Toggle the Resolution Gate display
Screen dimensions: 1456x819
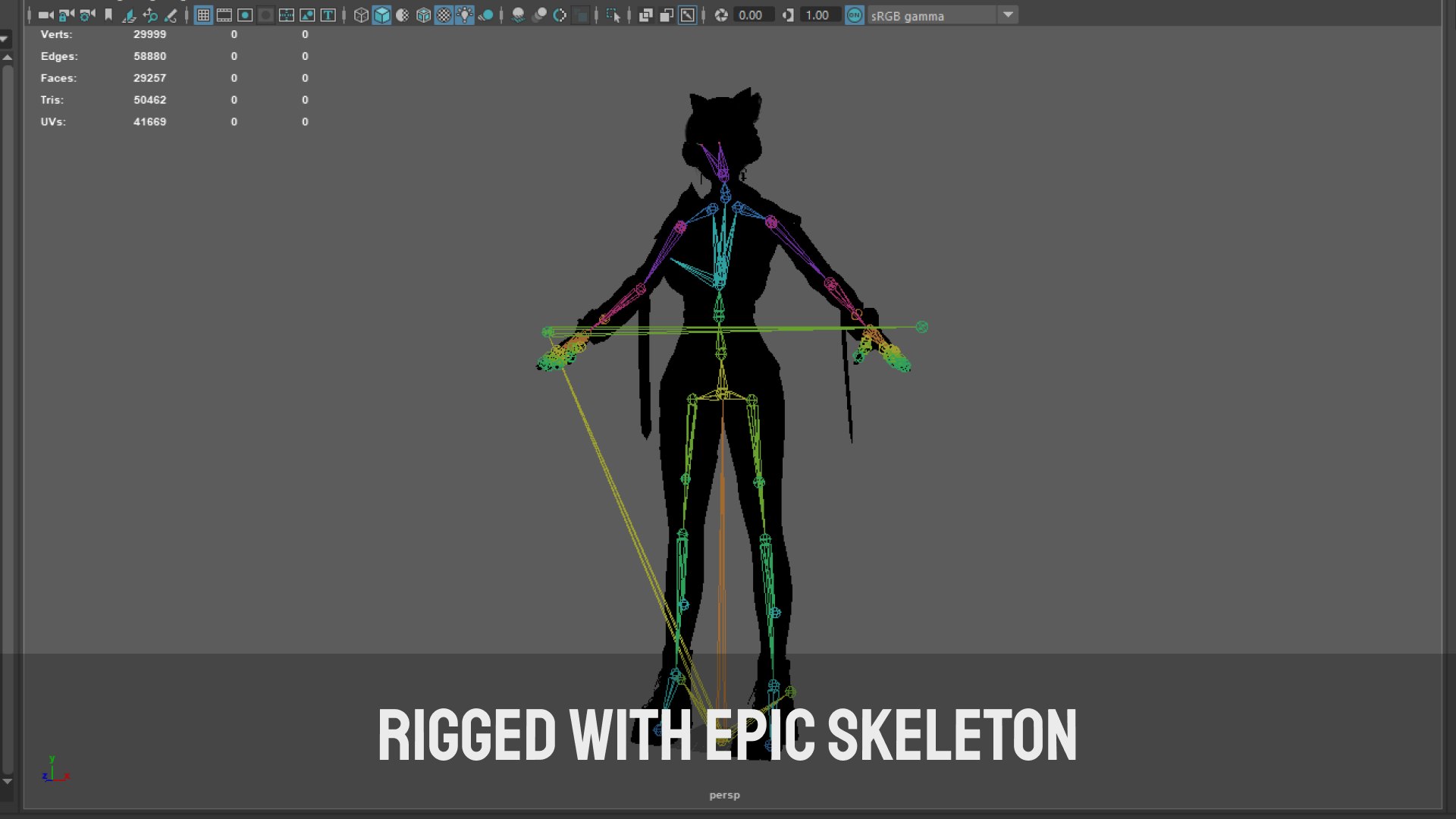pos(245,15)
